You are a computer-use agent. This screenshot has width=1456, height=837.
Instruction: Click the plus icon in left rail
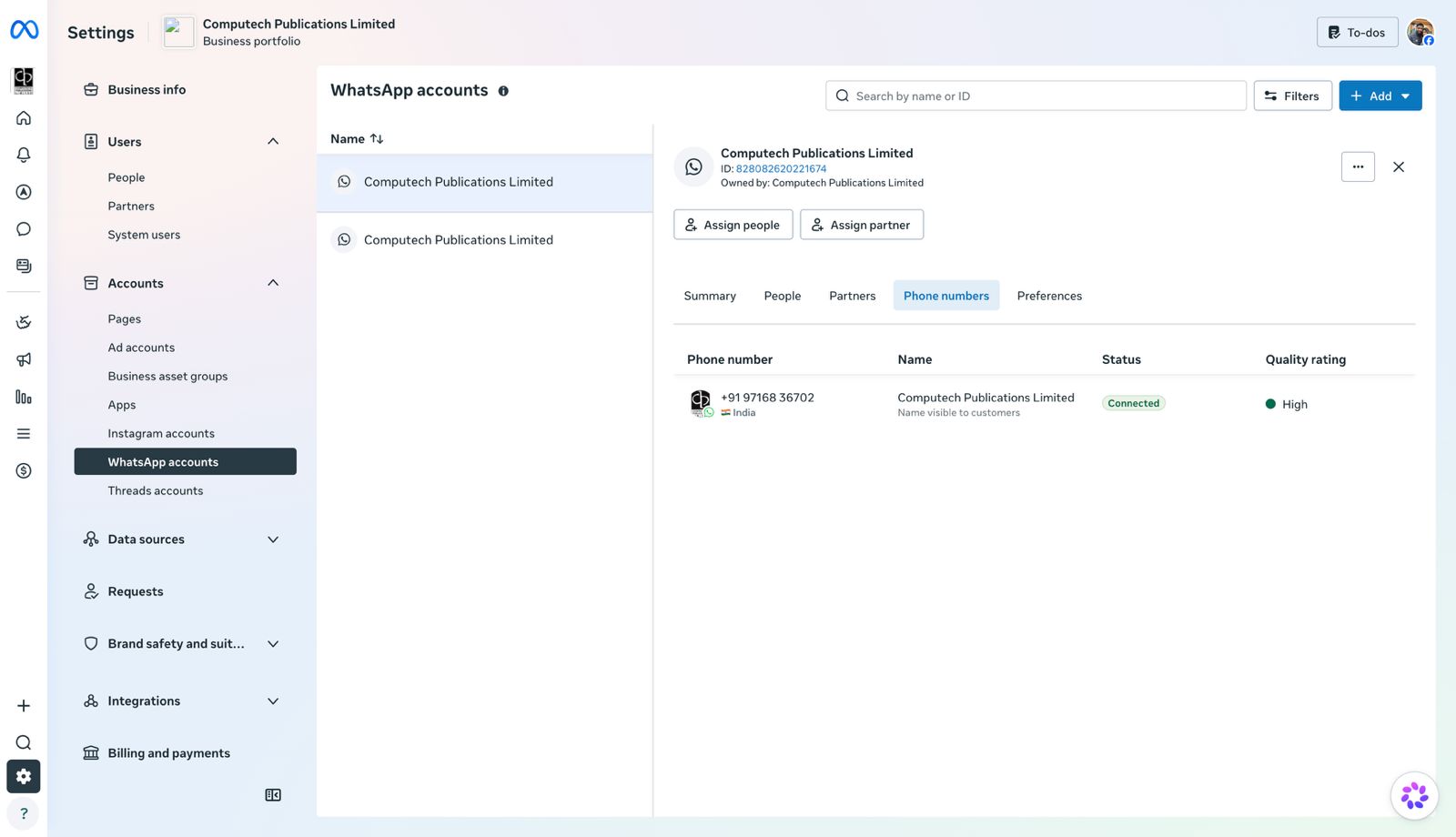[x=24, y=706]
